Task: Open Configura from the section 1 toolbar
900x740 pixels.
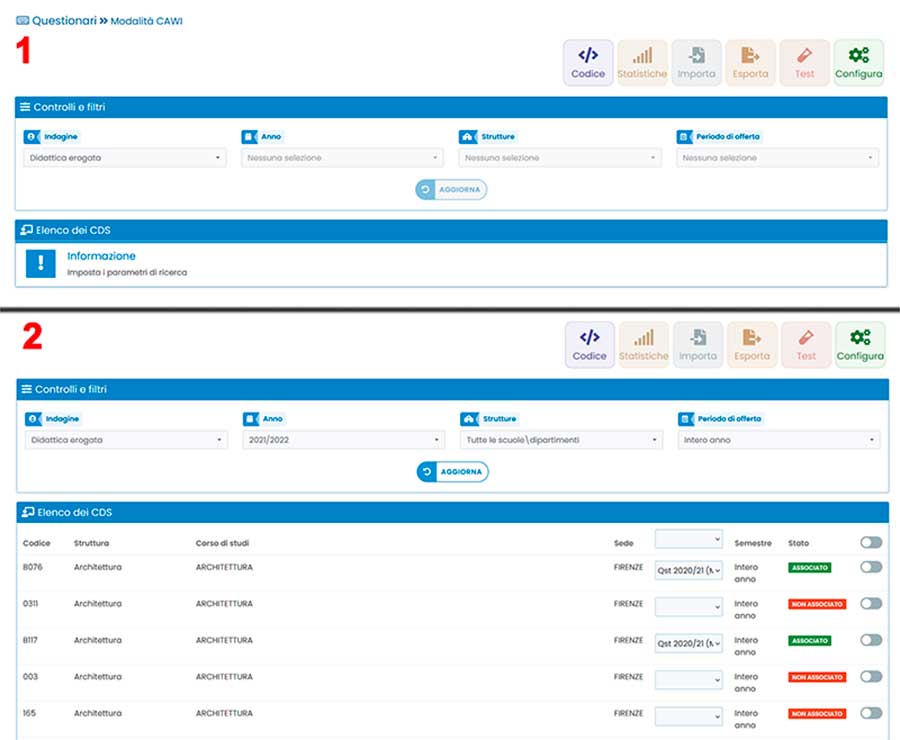Action: click(x=858, y=62)
